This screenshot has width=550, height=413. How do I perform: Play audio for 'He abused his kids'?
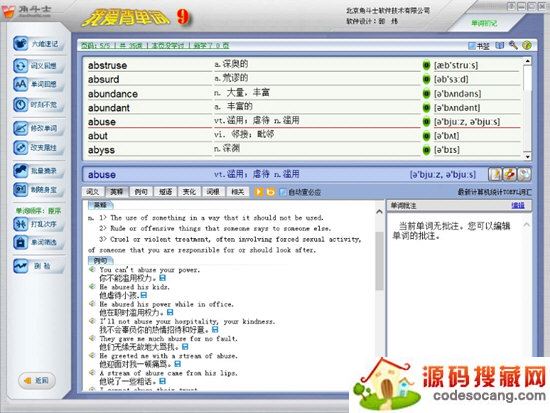click(92, 287)
